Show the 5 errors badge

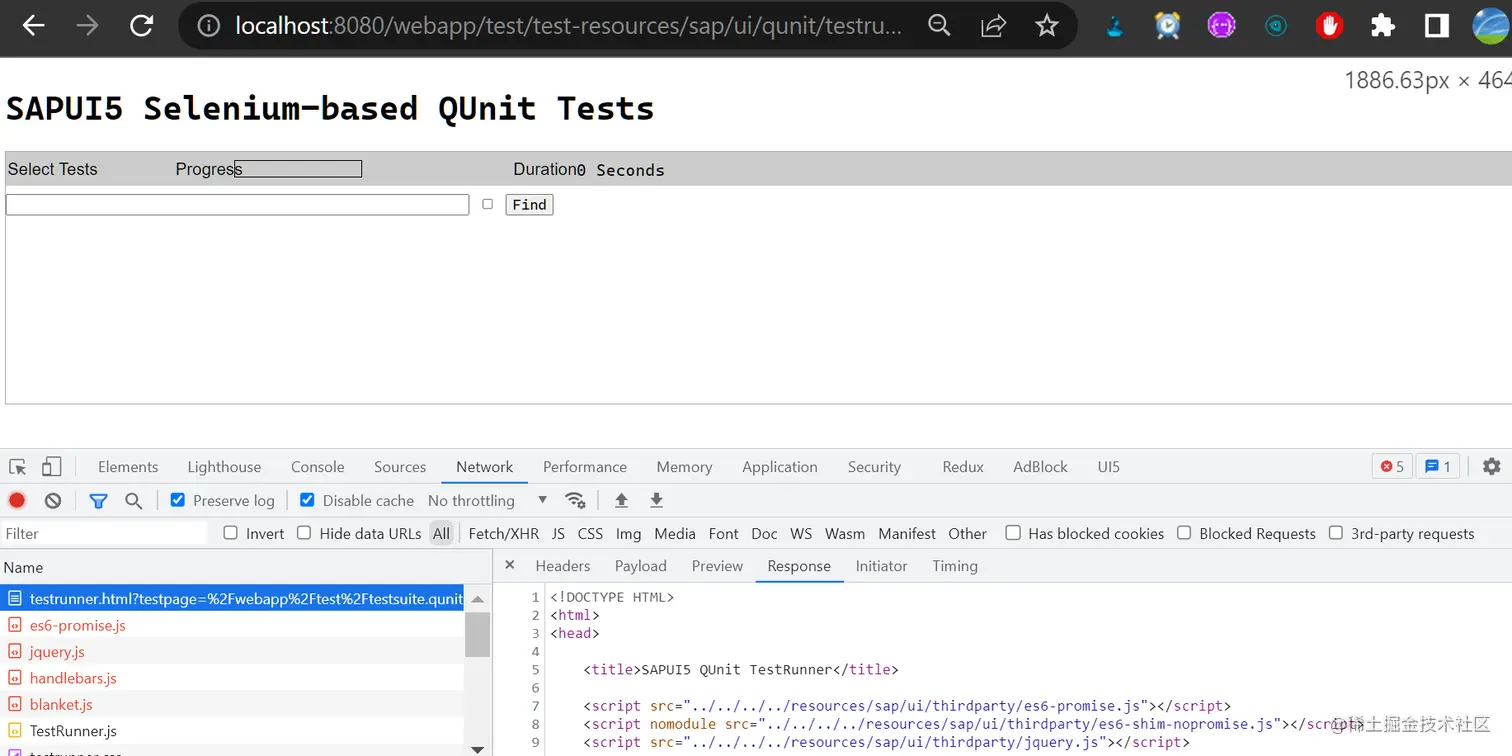point(1392,466)
